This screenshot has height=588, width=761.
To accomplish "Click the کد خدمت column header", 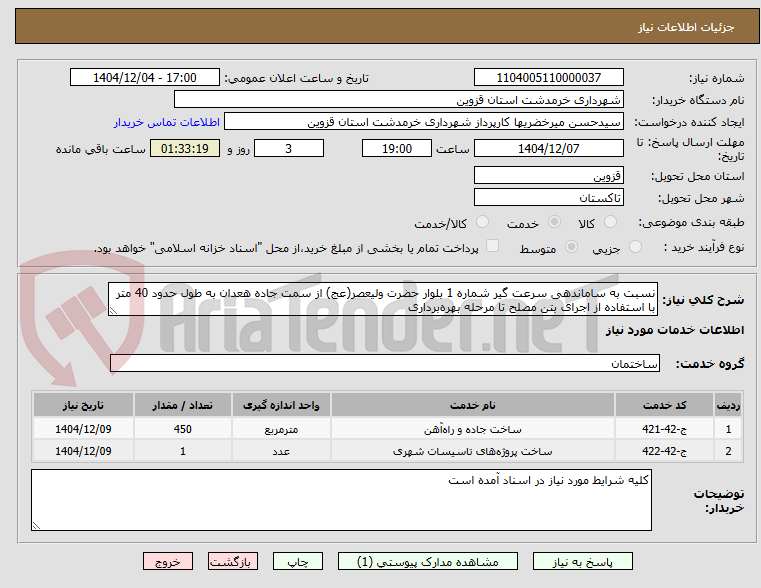I will point(665,405).
